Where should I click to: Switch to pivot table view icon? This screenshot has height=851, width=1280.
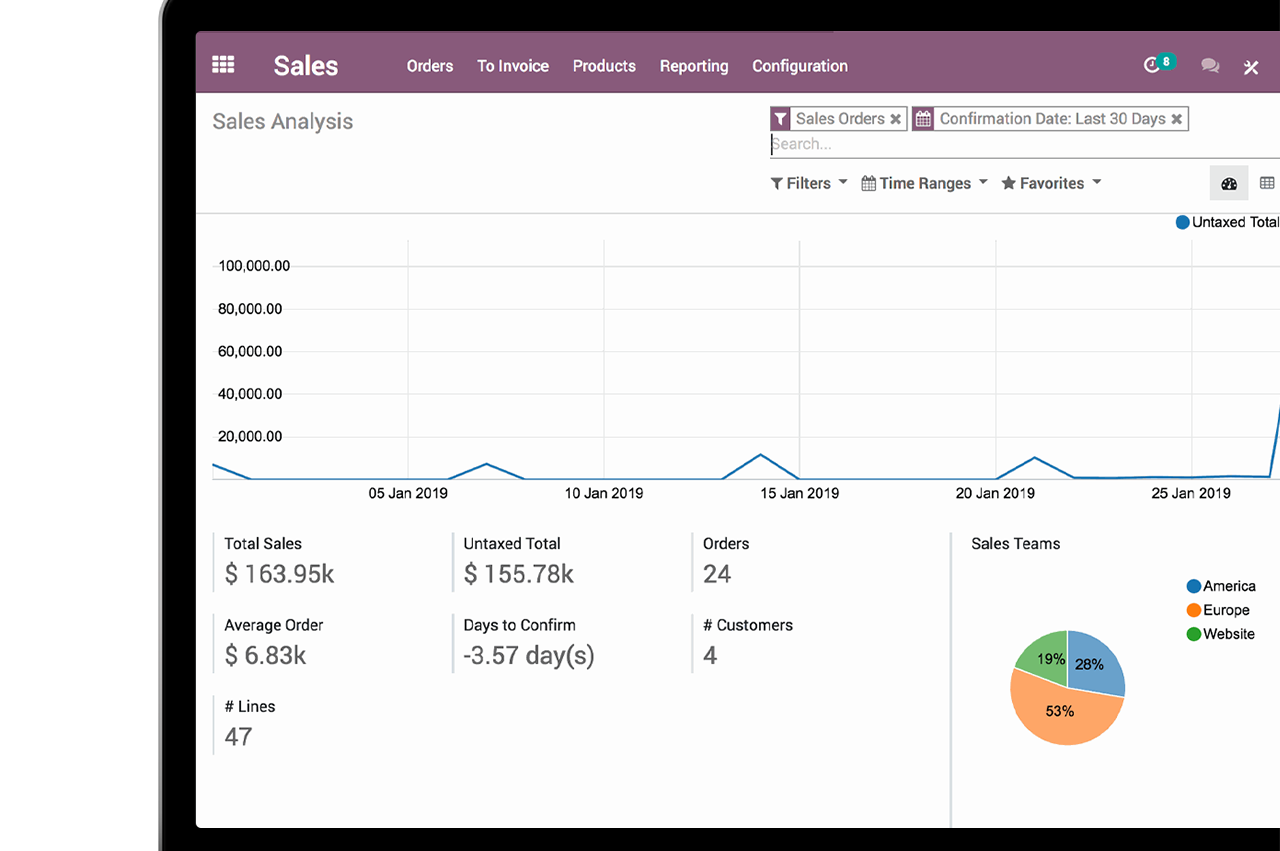[x=1267, y=183]
